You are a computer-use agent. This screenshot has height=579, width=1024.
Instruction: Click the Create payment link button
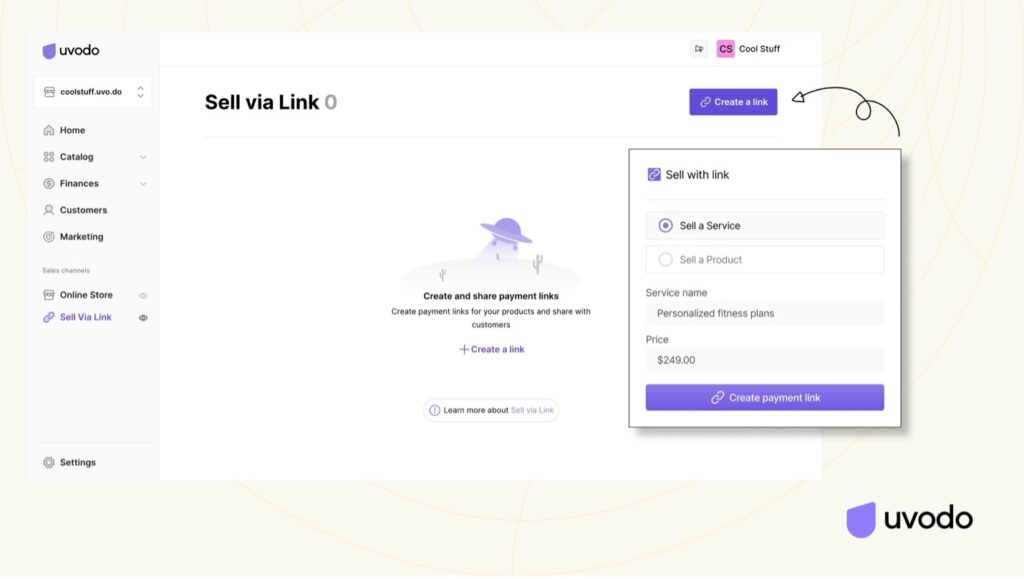point(765,398)
